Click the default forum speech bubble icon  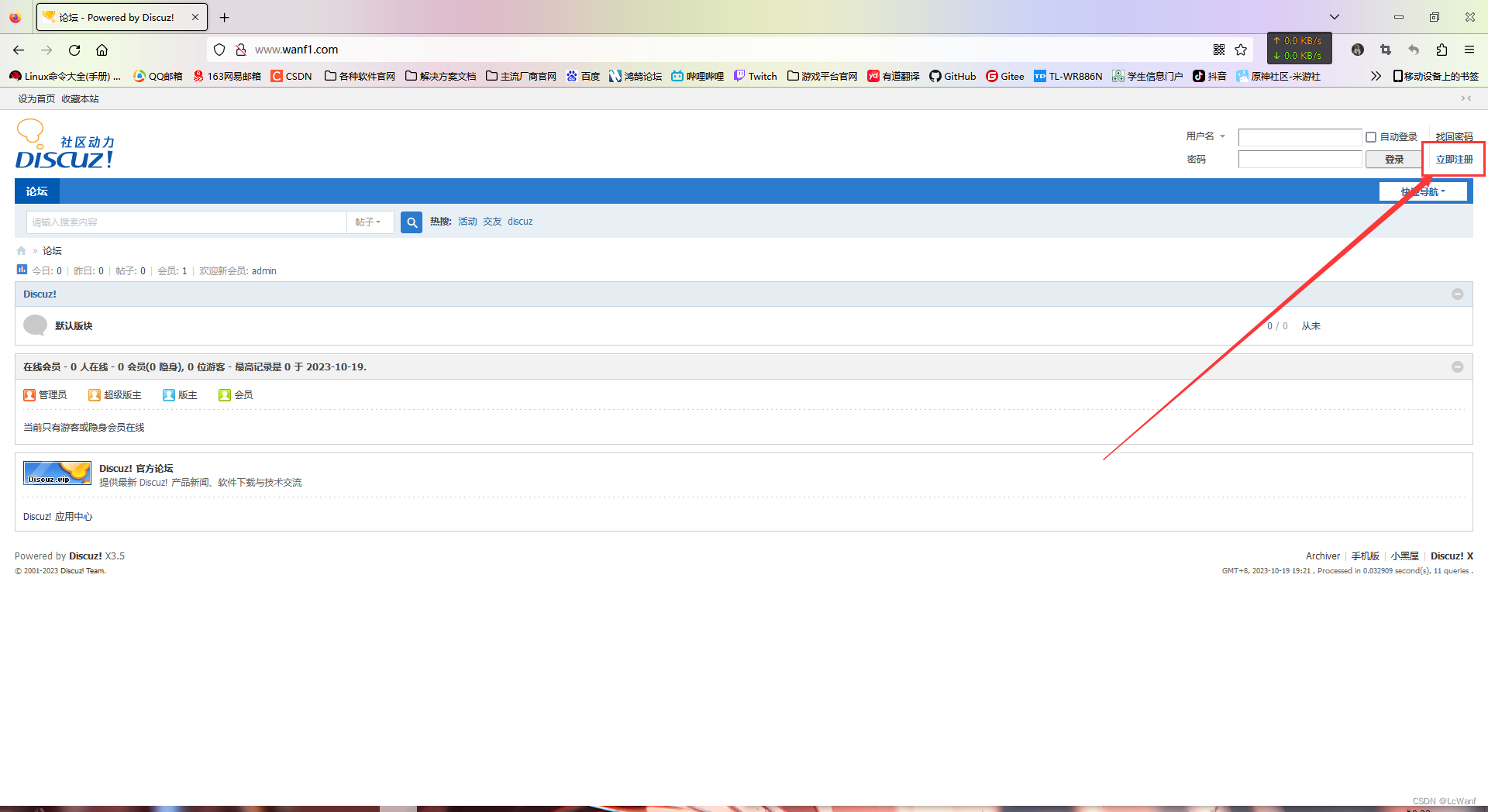click(35, 325)
